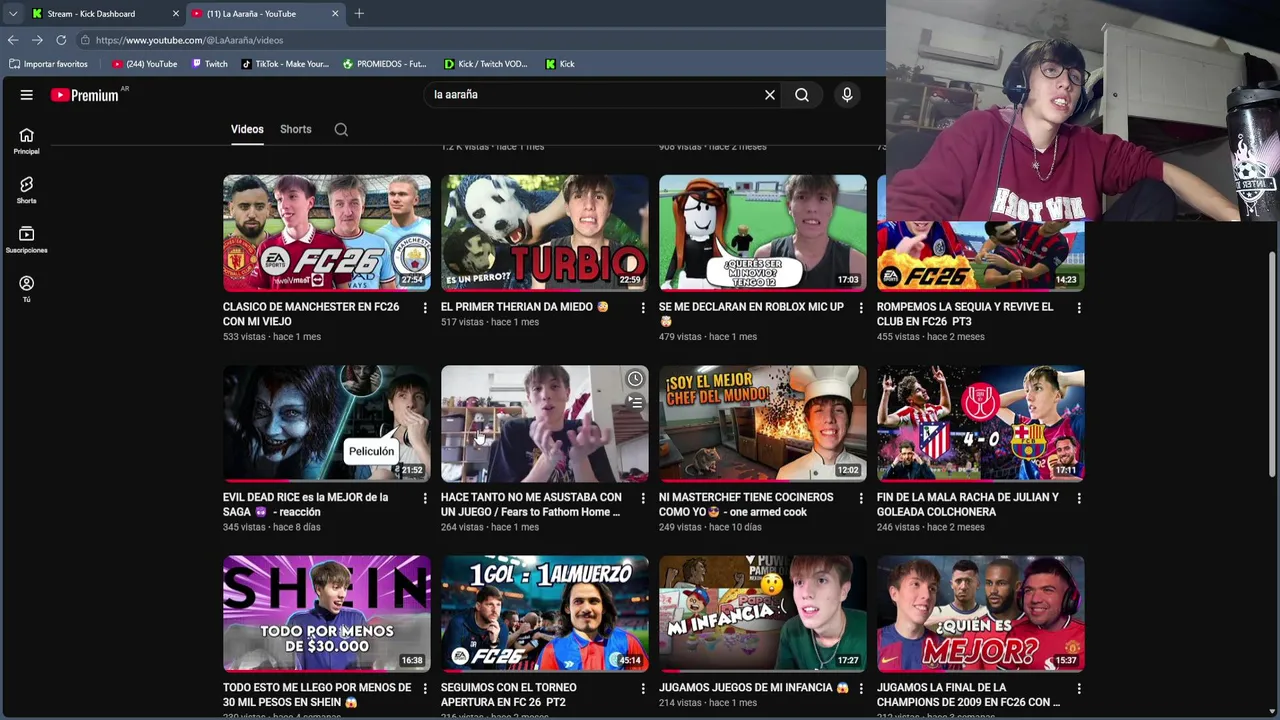Open options for FIN DE LA MALA RACHA
The image size is (1280, 720).
pyautogui.click(x=1079, y=498)
